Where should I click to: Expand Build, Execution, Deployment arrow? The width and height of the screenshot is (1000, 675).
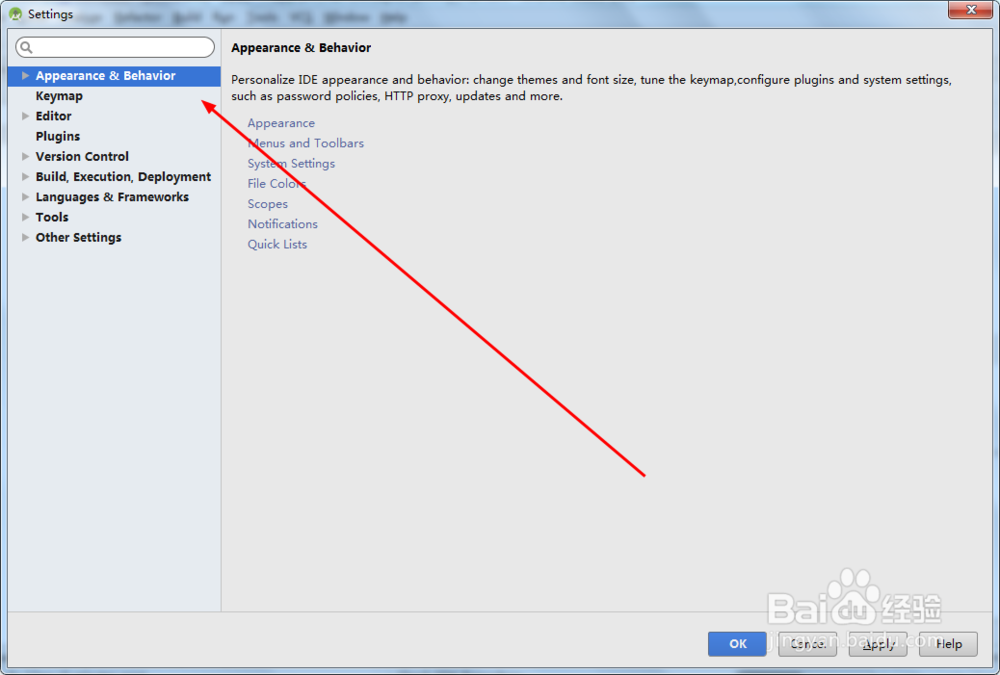pos(26,177)
